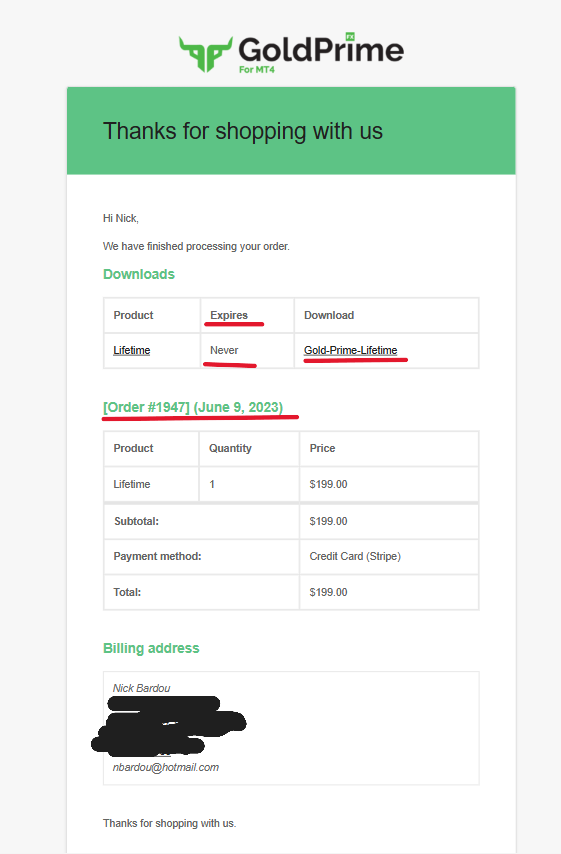Screen dimensions: 561x854
Task: Click the Thanks for shopping green banner
Action: 291,131
